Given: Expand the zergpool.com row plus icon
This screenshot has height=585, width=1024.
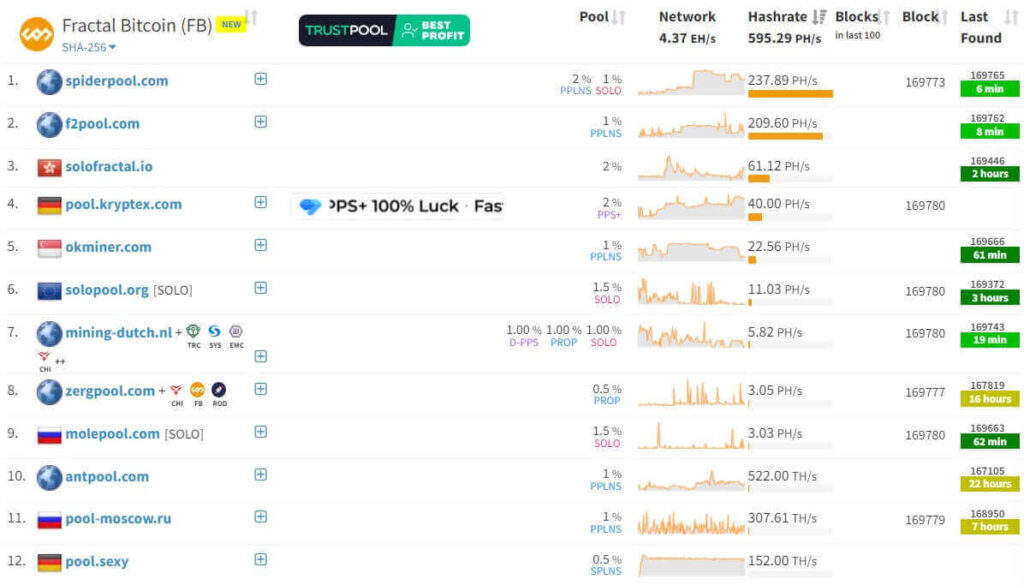Looking at the screenshot, I should (260, 389).
